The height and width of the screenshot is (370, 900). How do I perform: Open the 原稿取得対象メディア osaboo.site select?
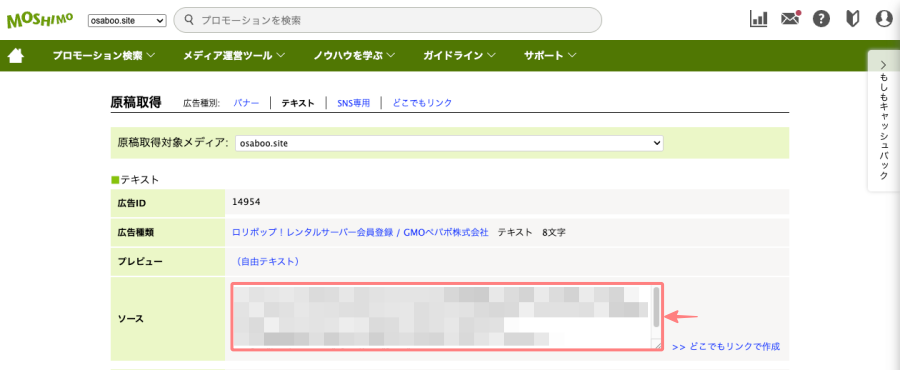[449, 143]
